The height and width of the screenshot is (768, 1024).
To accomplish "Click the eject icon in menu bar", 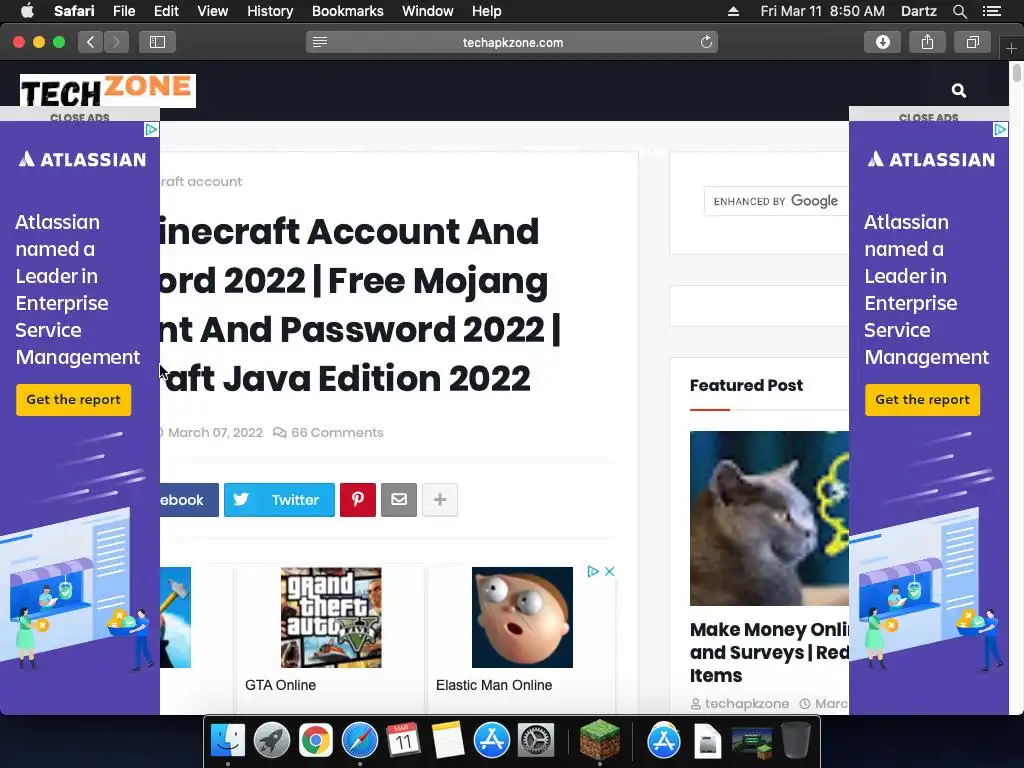I will [733, 11].
